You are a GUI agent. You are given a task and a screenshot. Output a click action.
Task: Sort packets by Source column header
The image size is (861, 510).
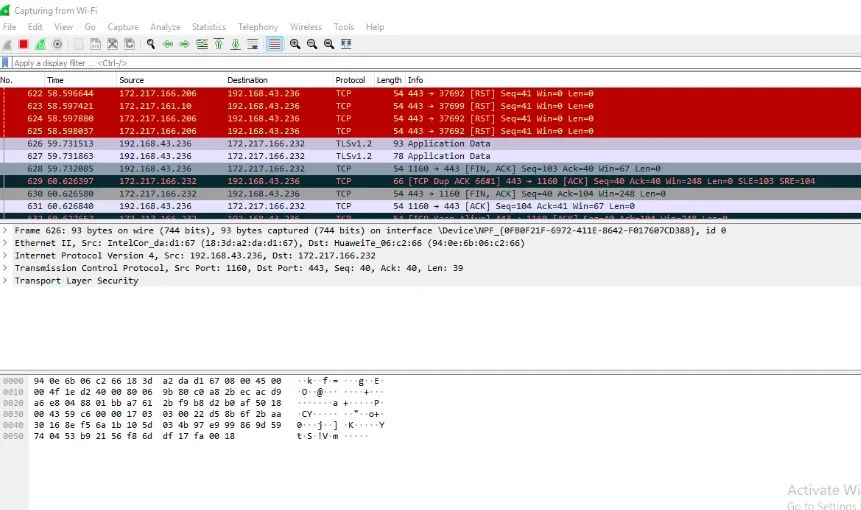pyautogui.click(x=132, y=80)
